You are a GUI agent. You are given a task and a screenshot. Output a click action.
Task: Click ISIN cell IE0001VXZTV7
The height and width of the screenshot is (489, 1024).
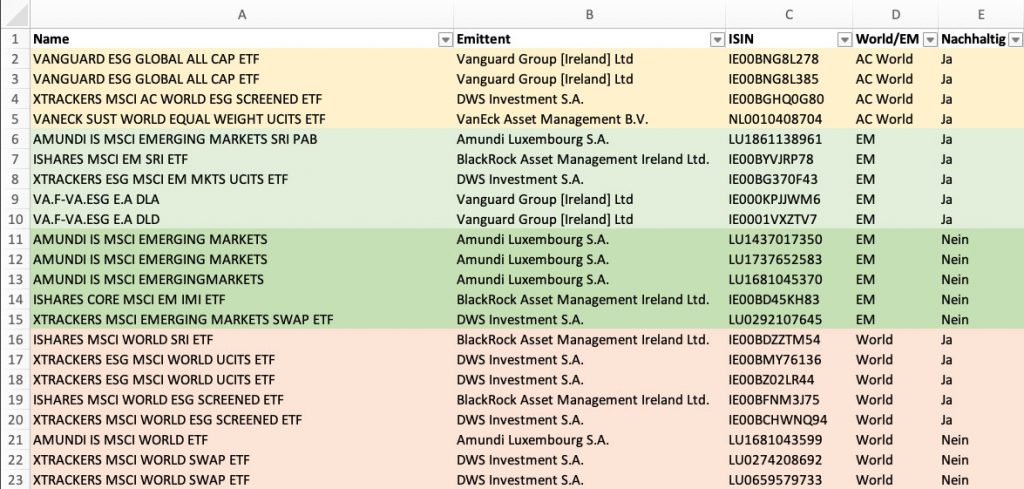click(x=789, y=219)
